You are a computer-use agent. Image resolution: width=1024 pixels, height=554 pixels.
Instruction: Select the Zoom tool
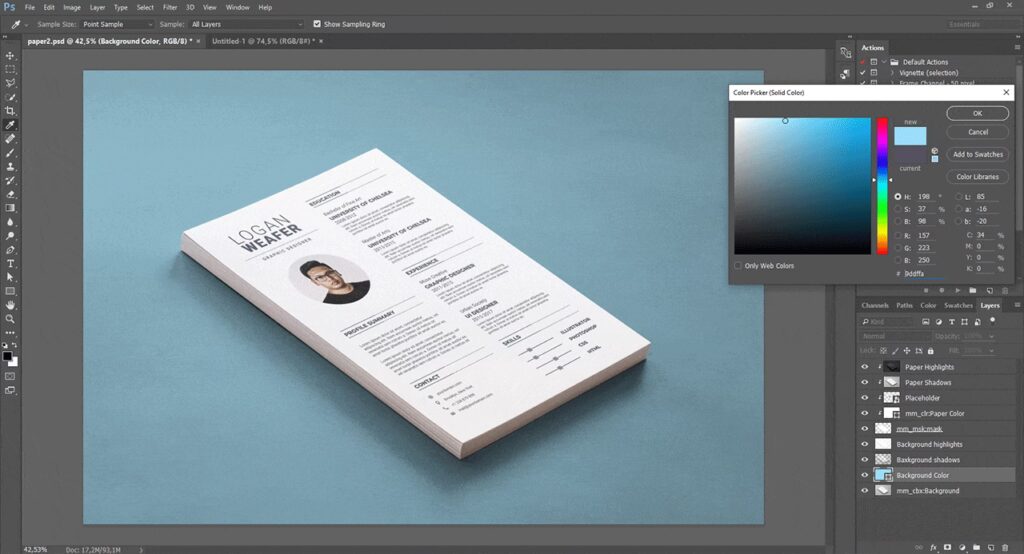[x=10, y=319]
